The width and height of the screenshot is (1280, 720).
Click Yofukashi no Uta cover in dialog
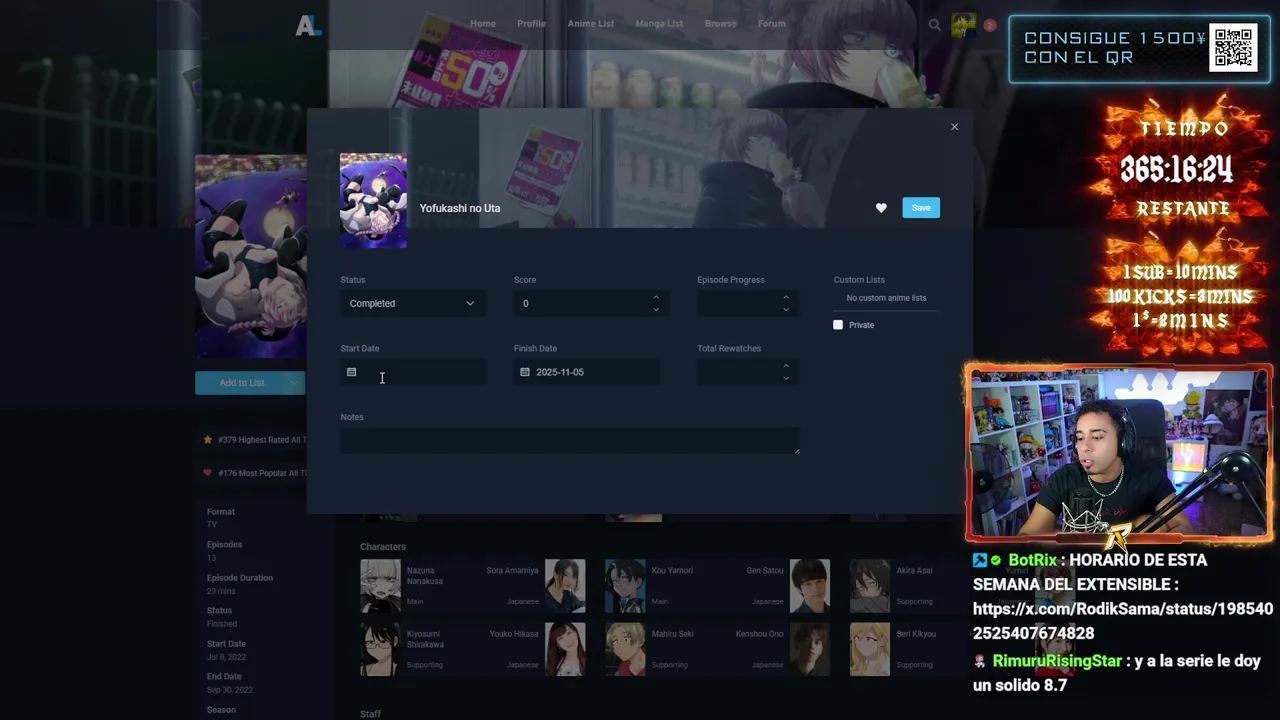tap(373, 200)
